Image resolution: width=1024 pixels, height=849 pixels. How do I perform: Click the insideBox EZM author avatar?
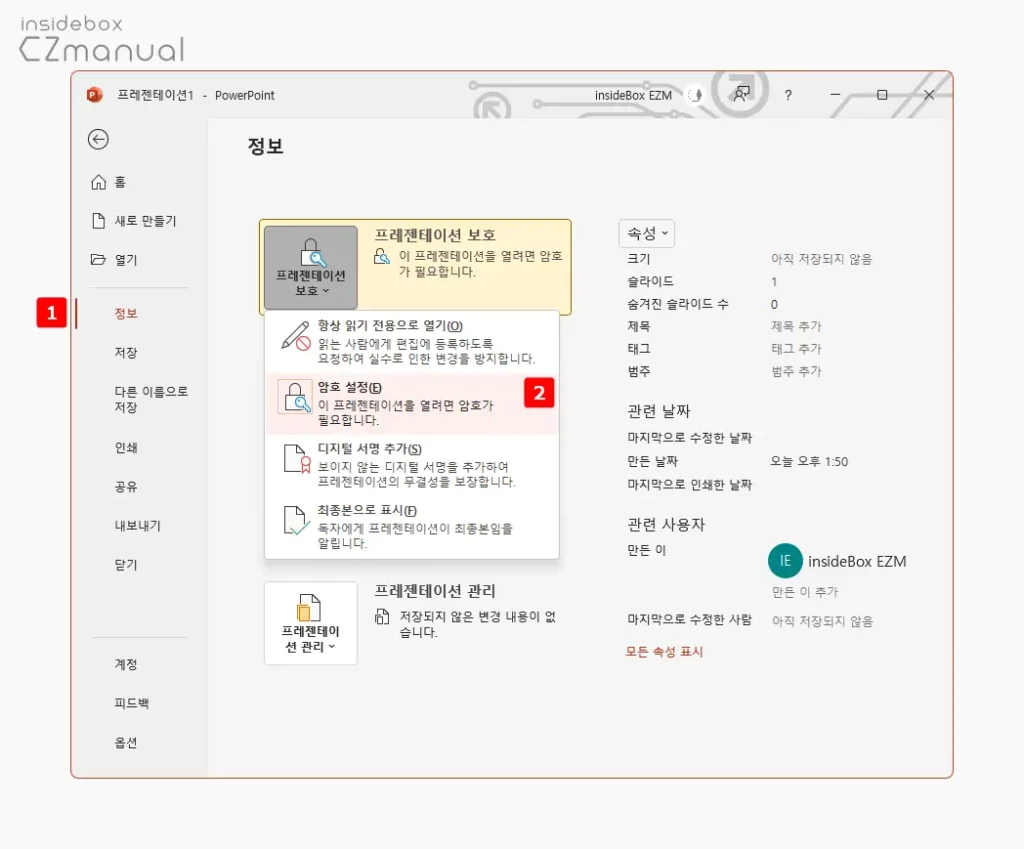point(785,561)
